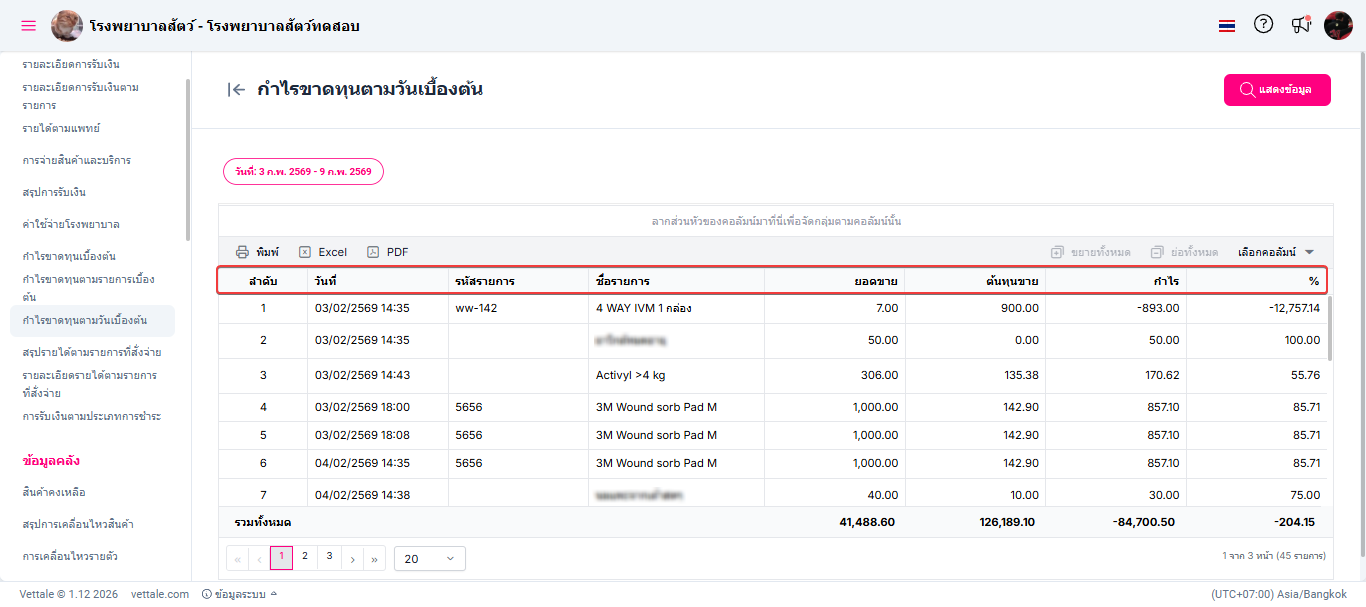Open the hamburger menu icon
Screen dimensions: 1366x607
pyautogui.click(x=28, y=25)
